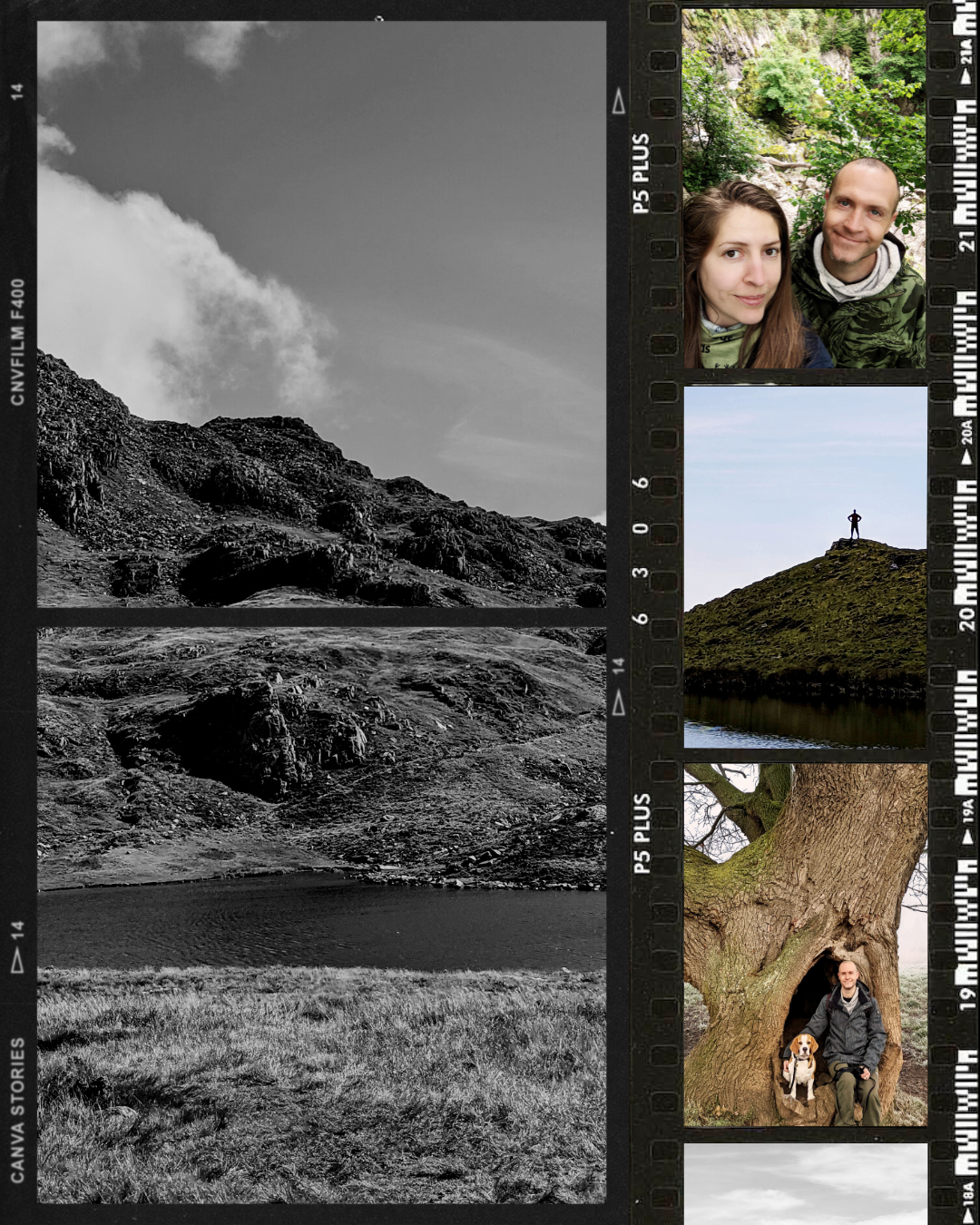Select the black-and-white rocky mountain and sky photo
Image resolution: width=980 pixels, height=1225 pixels.
(x=321, y=314)
